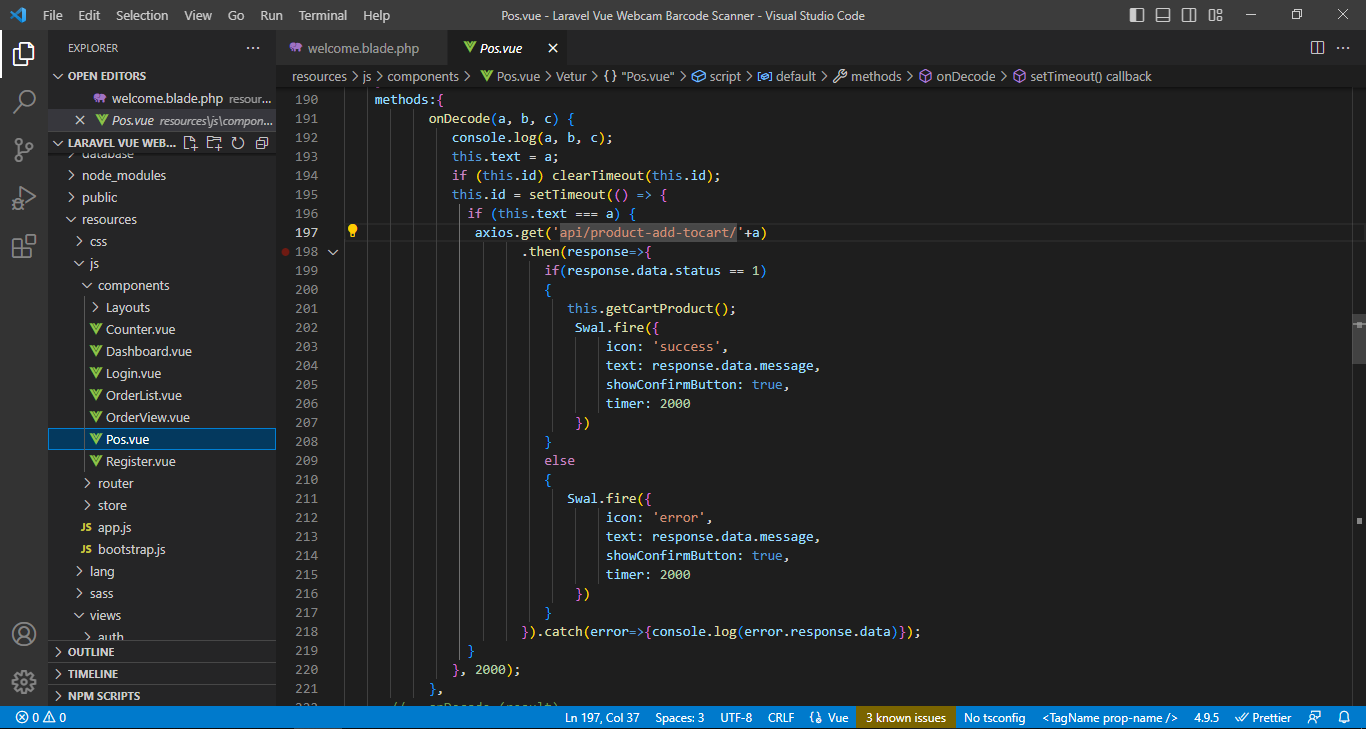Open Explorer views and more actions menu
This screenshot has height=729, width=1366.
tap(253, 48)
